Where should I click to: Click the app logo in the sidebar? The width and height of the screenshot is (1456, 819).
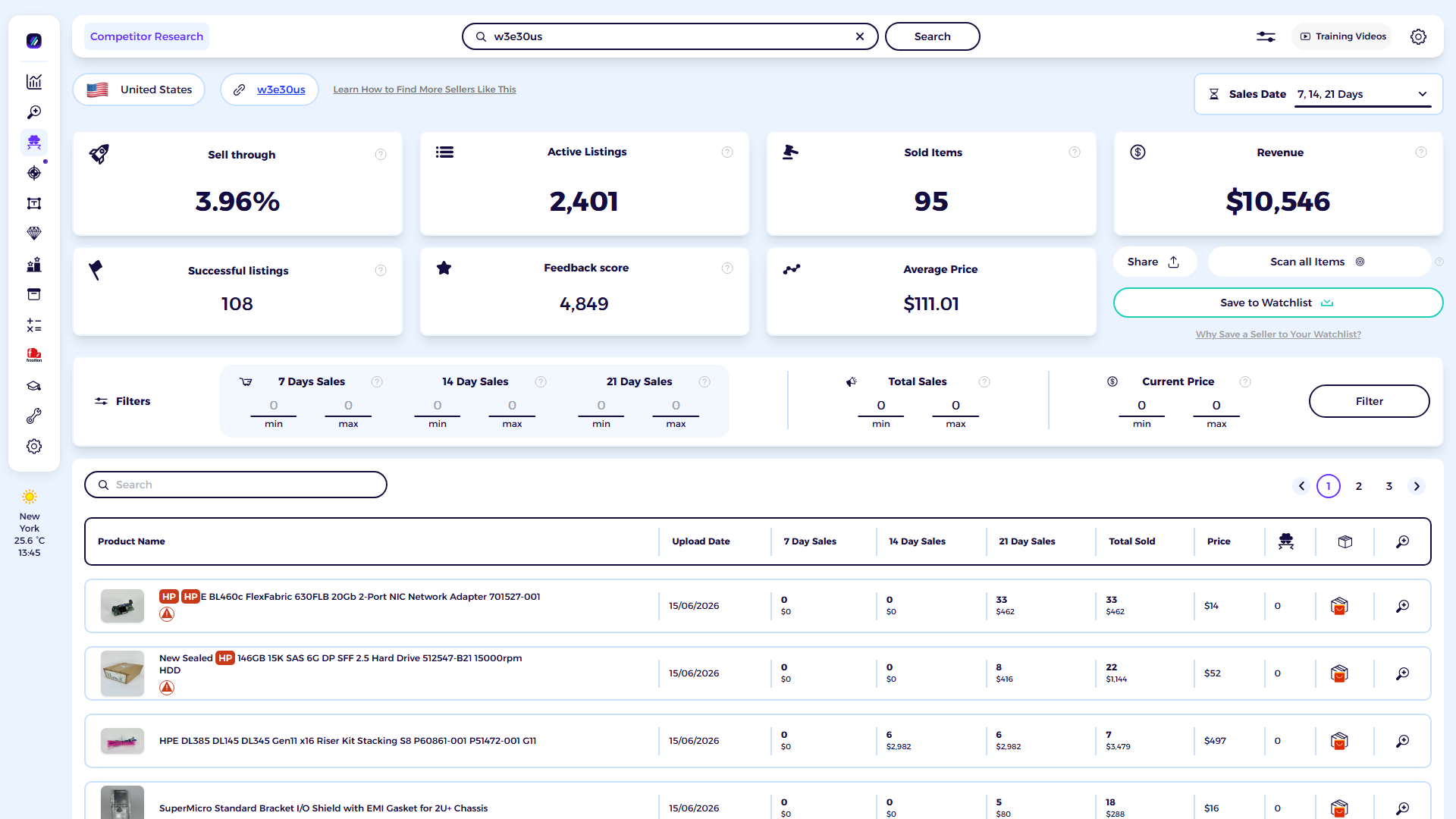click(x=34, y=41)
